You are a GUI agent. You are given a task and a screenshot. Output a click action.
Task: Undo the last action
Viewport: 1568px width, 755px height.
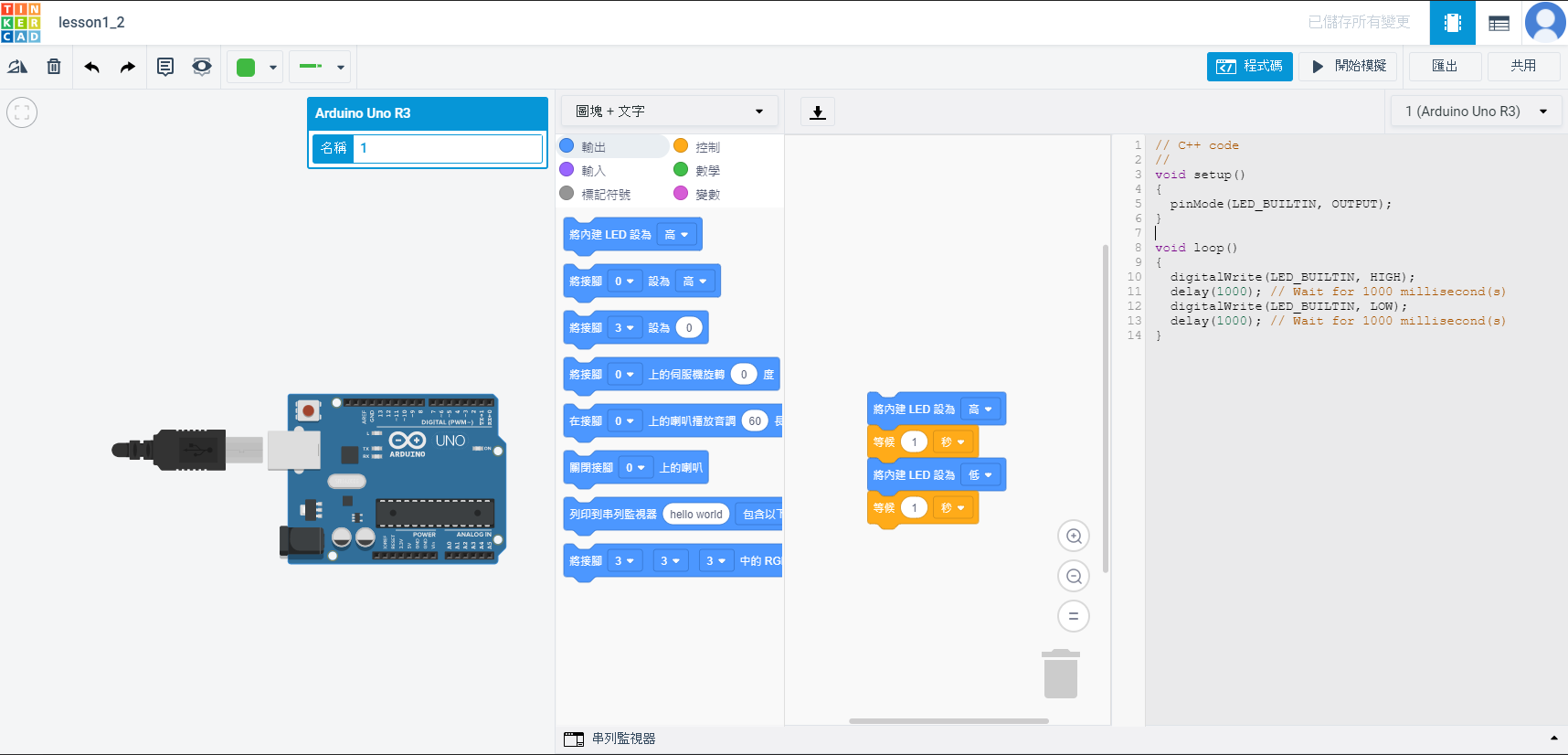point(92,67)
